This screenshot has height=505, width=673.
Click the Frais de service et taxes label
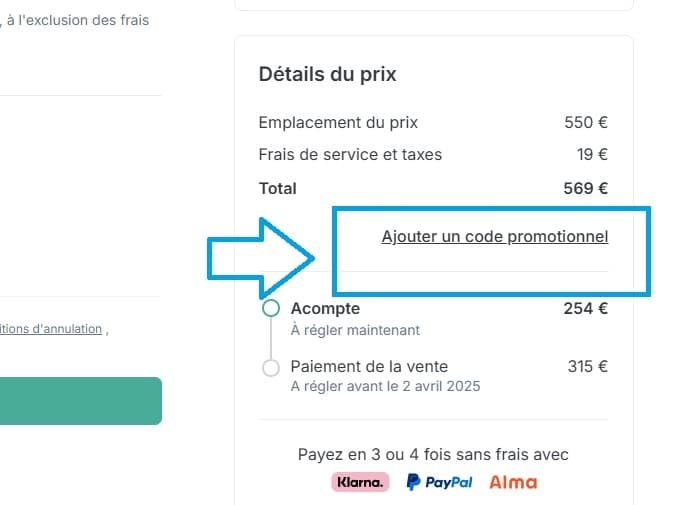350,155
